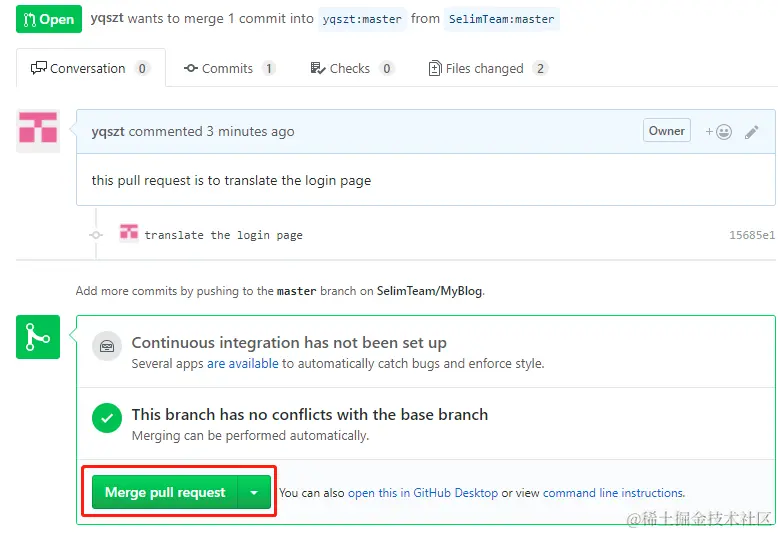Click the Merge pull request button
Image resolution: width=778 pixels, height=534 pixels.
point(165,492)
